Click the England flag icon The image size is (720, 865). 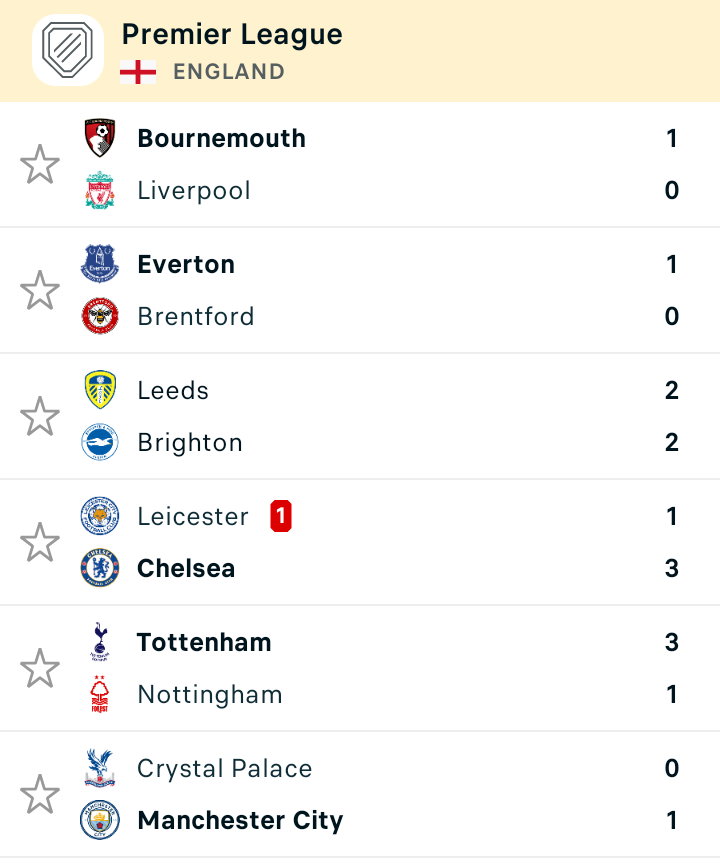click(x=138, y=72)
